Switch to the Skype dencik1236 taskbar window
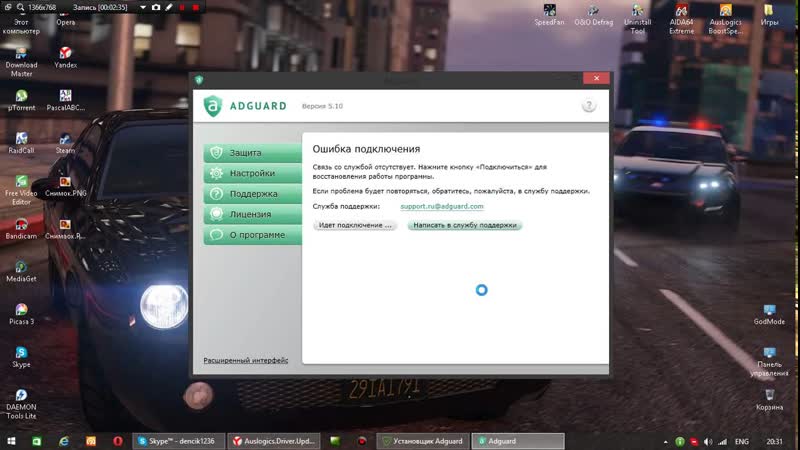The image size is (800, 450). pos(178,441)
